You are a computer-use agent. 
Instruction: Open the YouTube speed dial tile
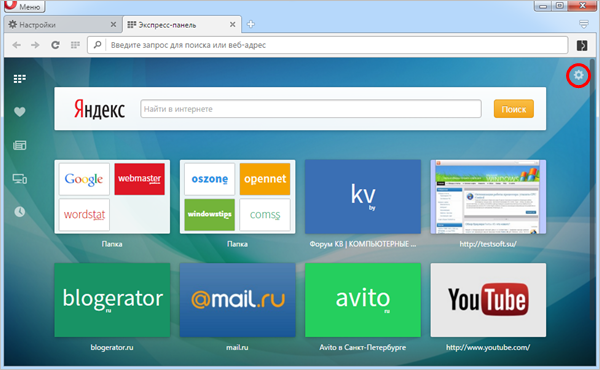click(x=488, y=300)
